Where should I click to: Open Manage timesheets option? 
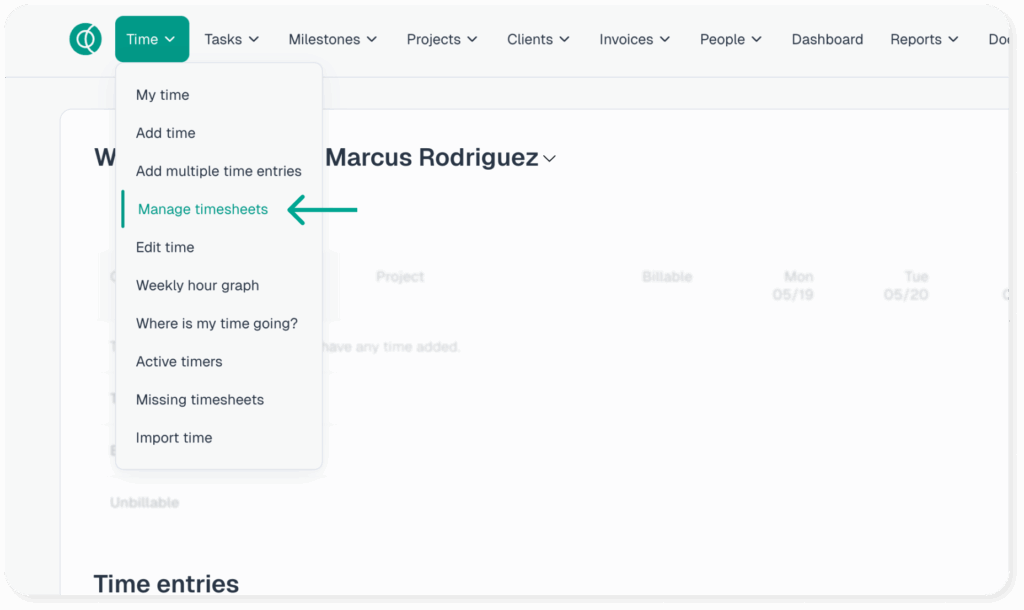click(x=203, y=209)
